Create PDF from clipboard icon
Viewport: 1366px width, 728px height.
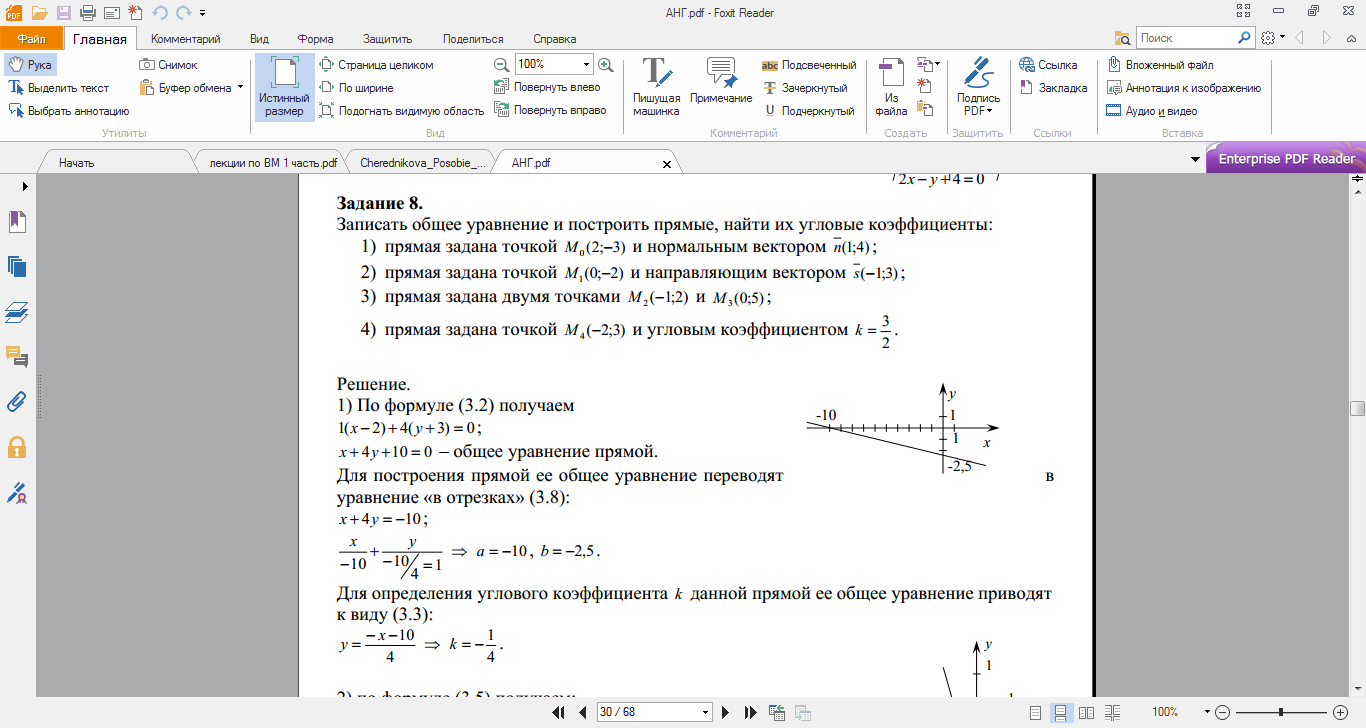[924, 109]
